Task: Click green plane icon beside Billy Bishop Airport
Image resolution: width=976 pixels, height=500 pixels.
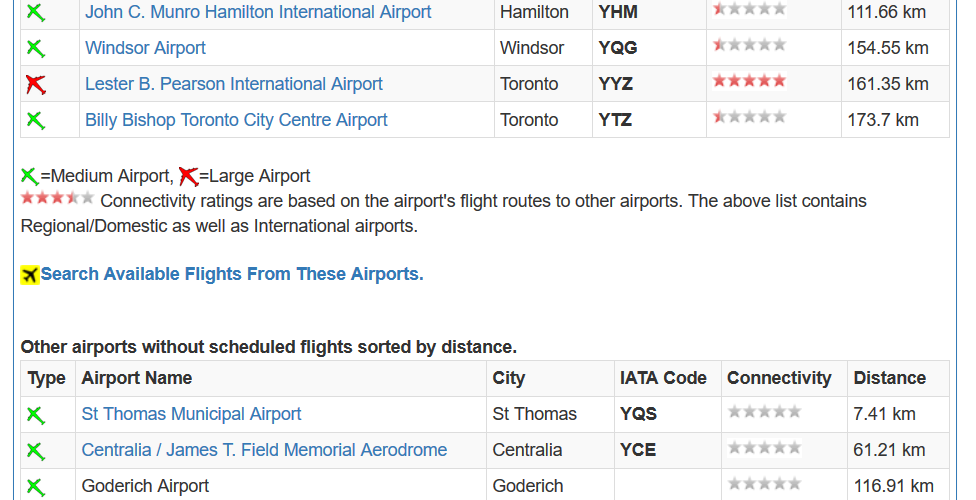Action: pyautogui.click(x=36, y=120)
